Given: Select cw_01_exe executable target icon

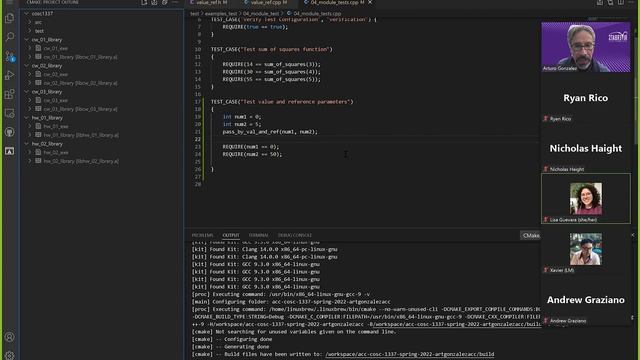Looking at the screenshot, I should coord(38,48).
